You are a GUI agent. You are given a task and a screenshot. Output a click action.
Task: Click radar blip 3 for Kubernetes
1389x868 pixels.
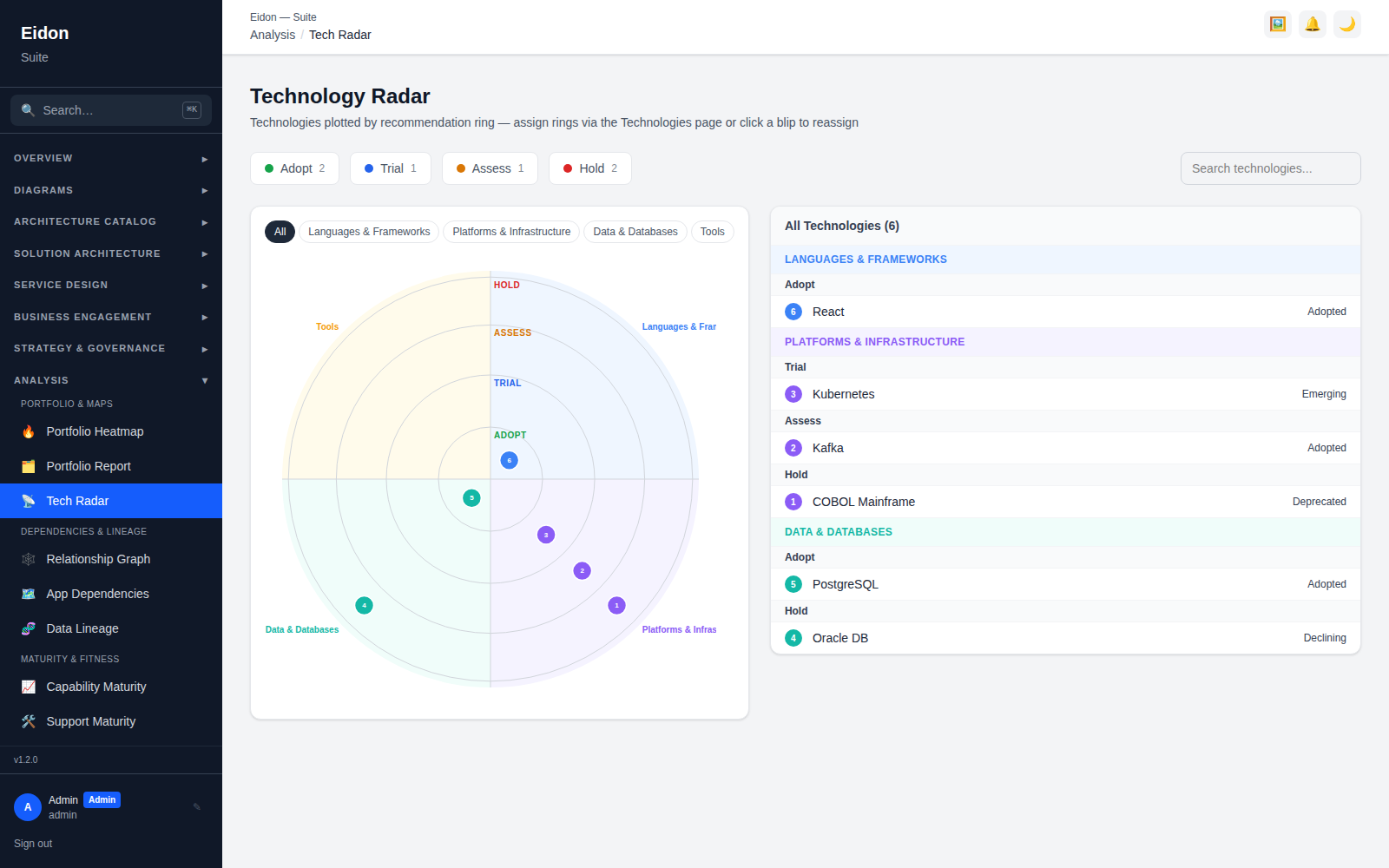pyautogui.click(x=546, y=535)
